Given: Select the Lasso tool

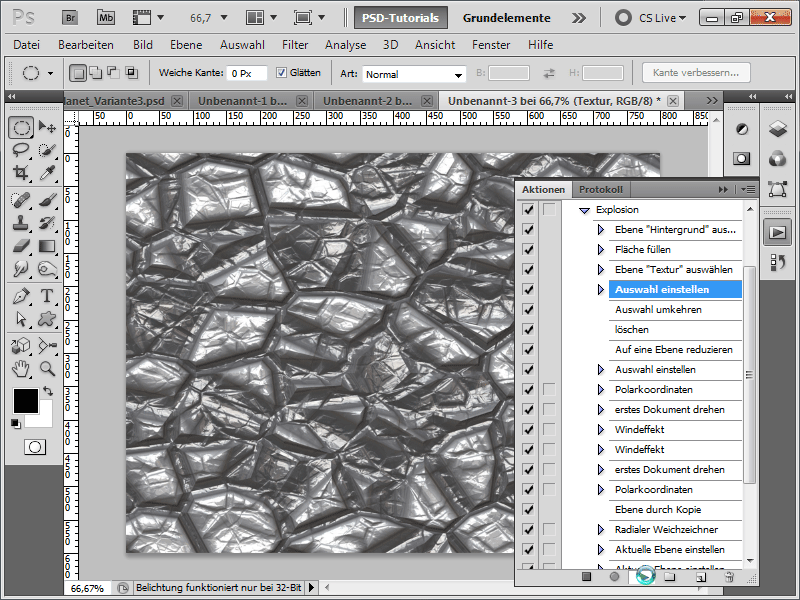Looking at the screenshot, I should 21,150.
